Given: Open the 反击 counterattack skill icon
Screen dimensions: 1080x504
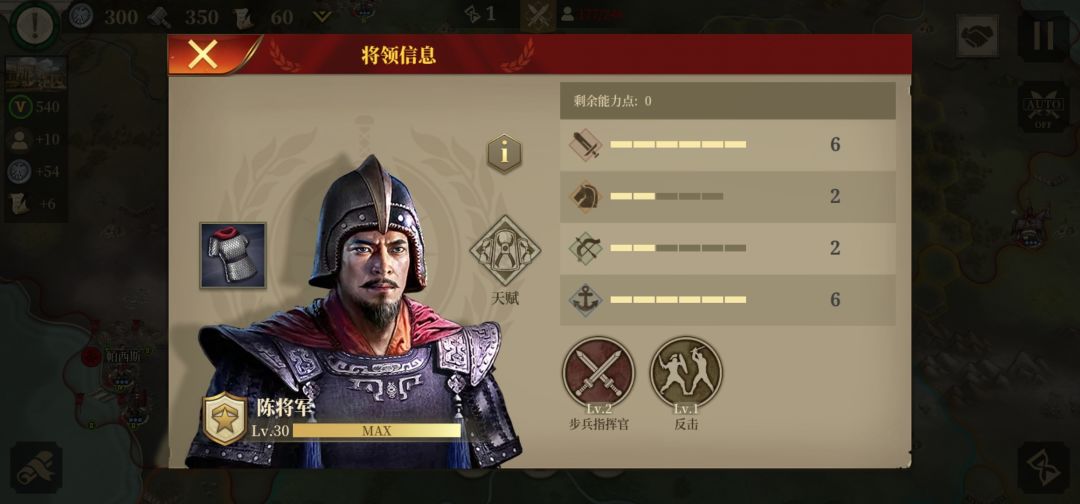Looking at the screenshot, I should [686, 372].
